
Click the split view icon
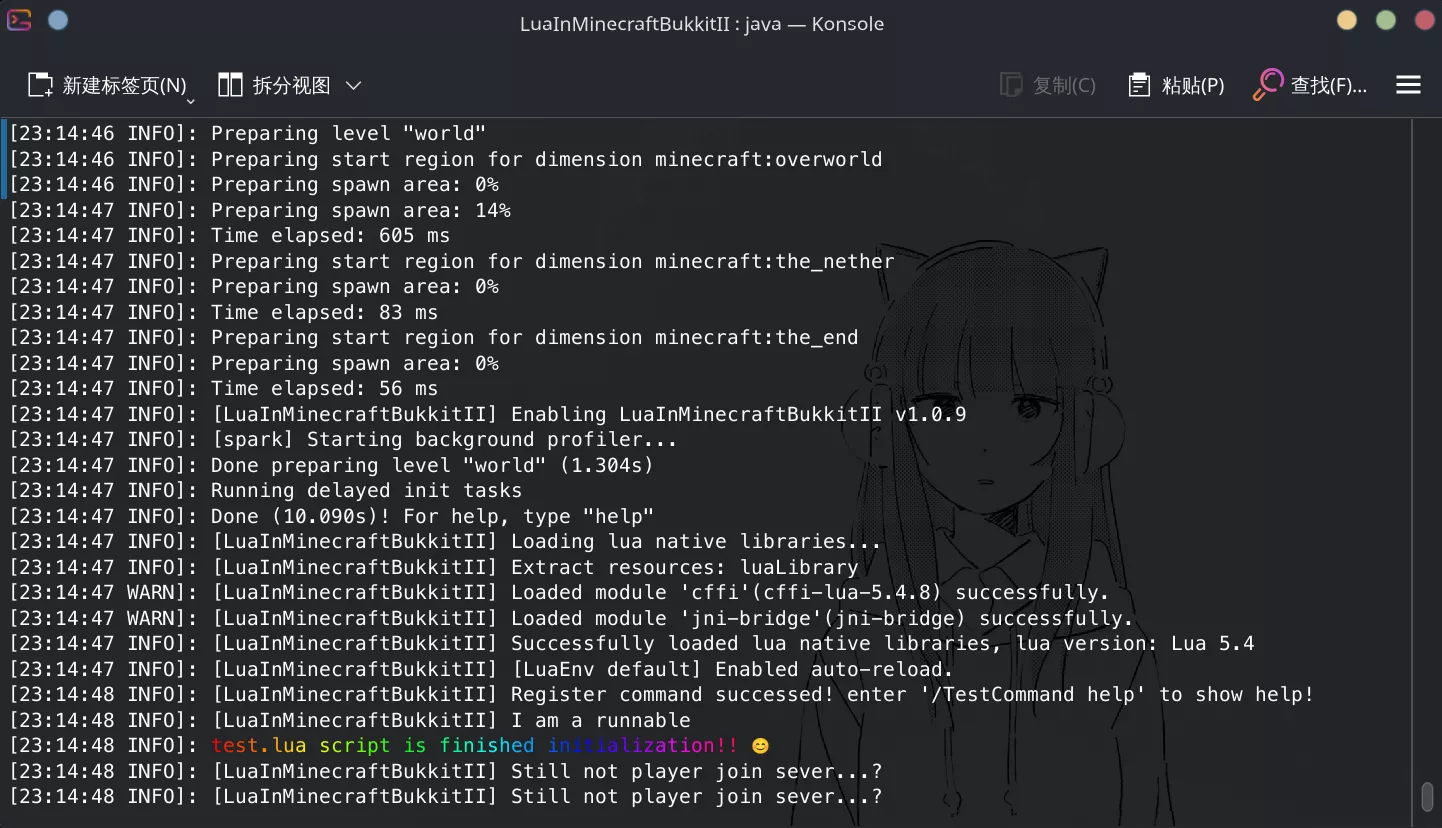(x=230, y=86)
